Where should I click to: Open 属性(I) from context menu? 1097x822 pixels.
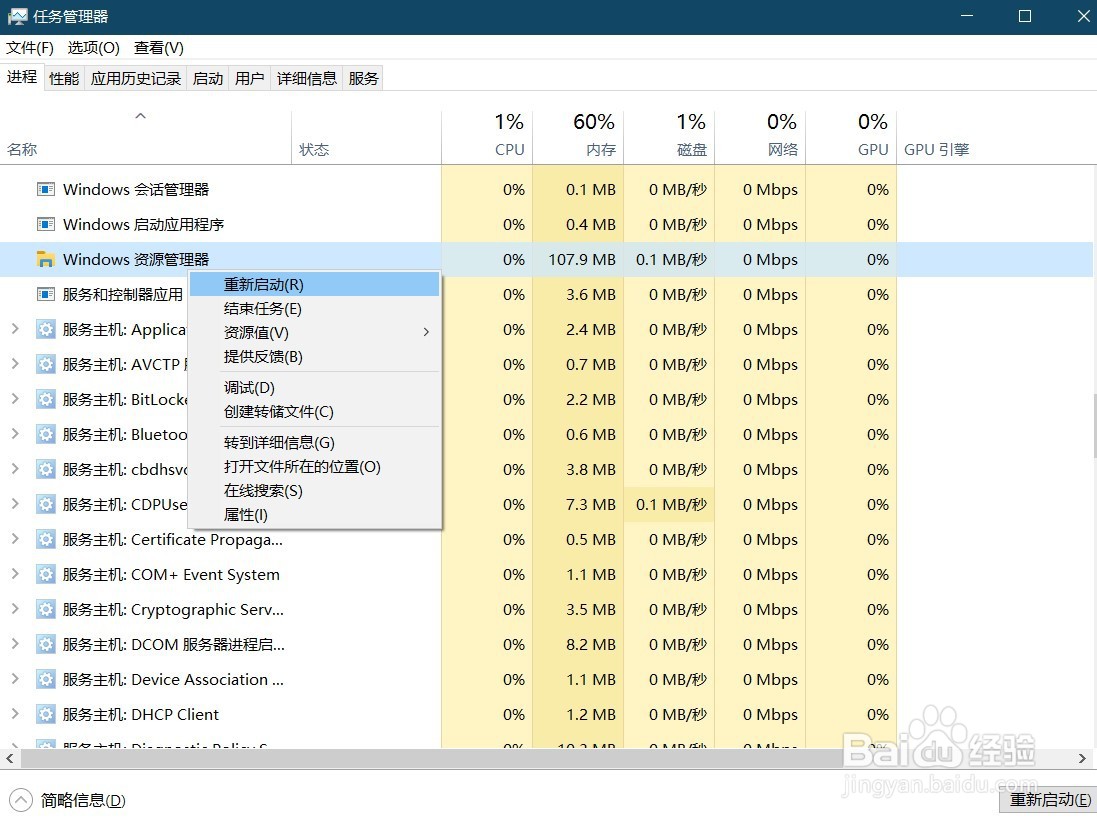314,514
